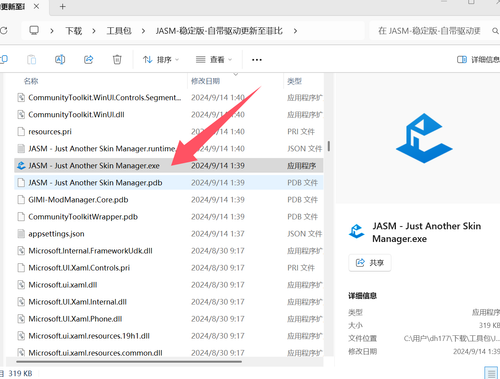Sort by the 类型 column header
This screenshot has height=379, width=500.
(294, 81)
